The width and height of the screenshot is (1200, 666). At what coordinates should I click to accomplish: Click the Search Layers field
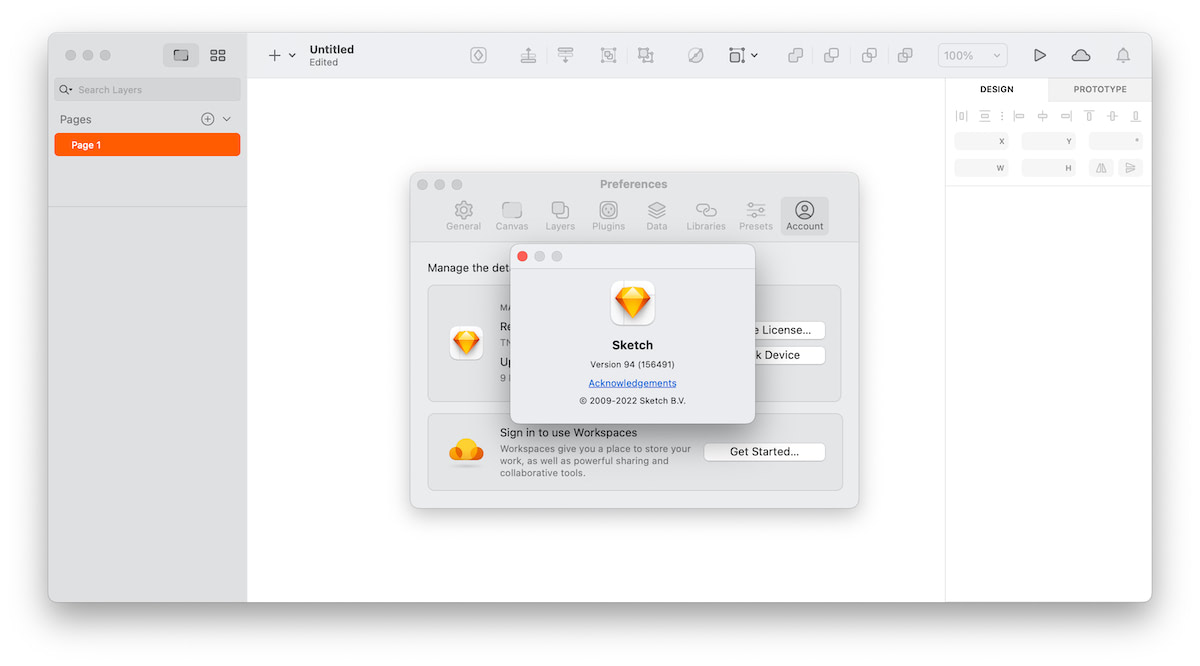148,90
